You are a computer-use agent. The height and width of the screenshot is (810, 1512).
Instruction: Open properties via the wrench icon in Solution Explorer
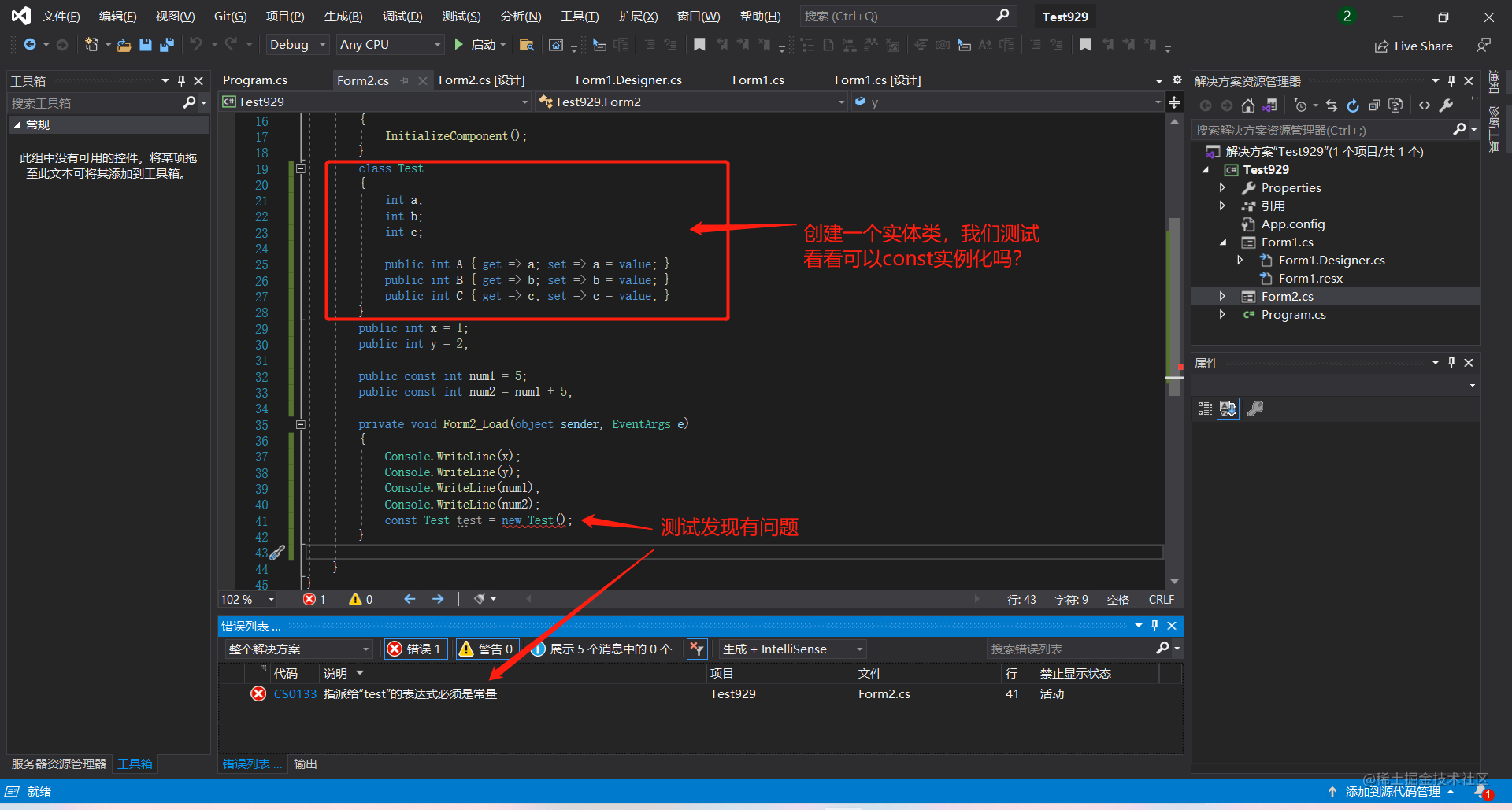1446,105
